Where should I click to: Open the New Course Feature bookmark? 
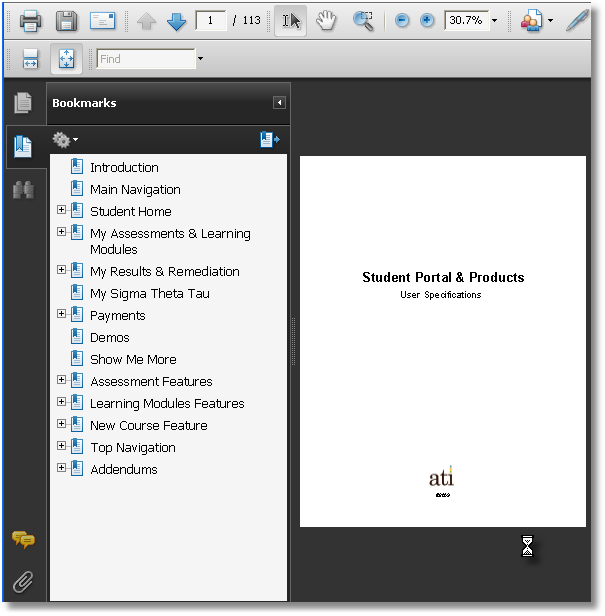click(148, 426)
